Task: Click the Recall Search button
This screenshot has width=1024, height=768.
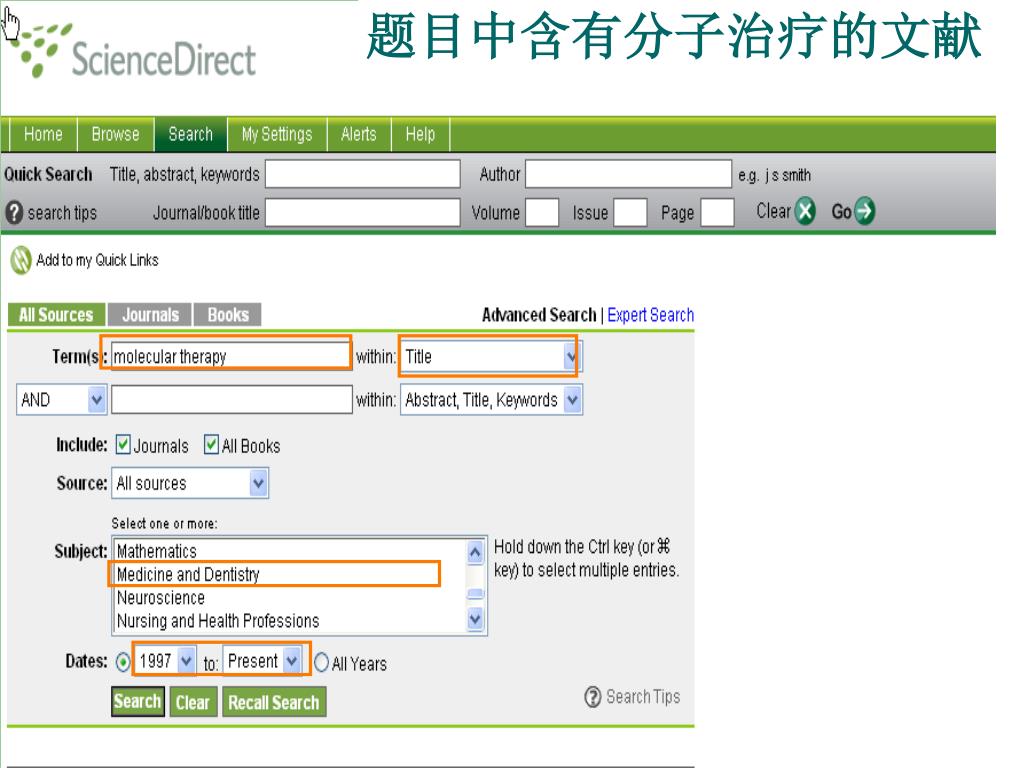Action: tap(274, 702)
